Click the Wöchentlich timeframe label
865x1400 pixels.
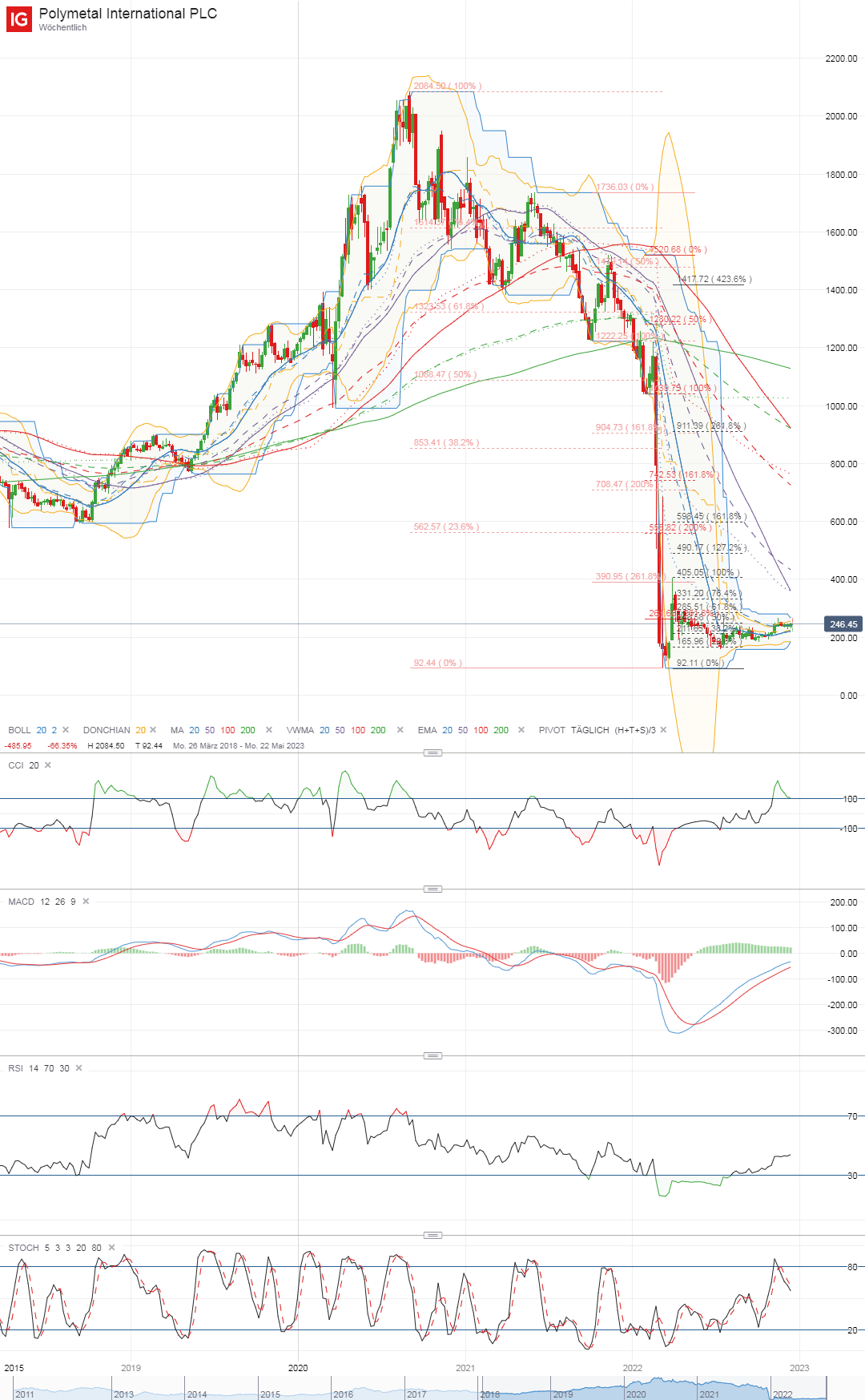tap(62, 28)
